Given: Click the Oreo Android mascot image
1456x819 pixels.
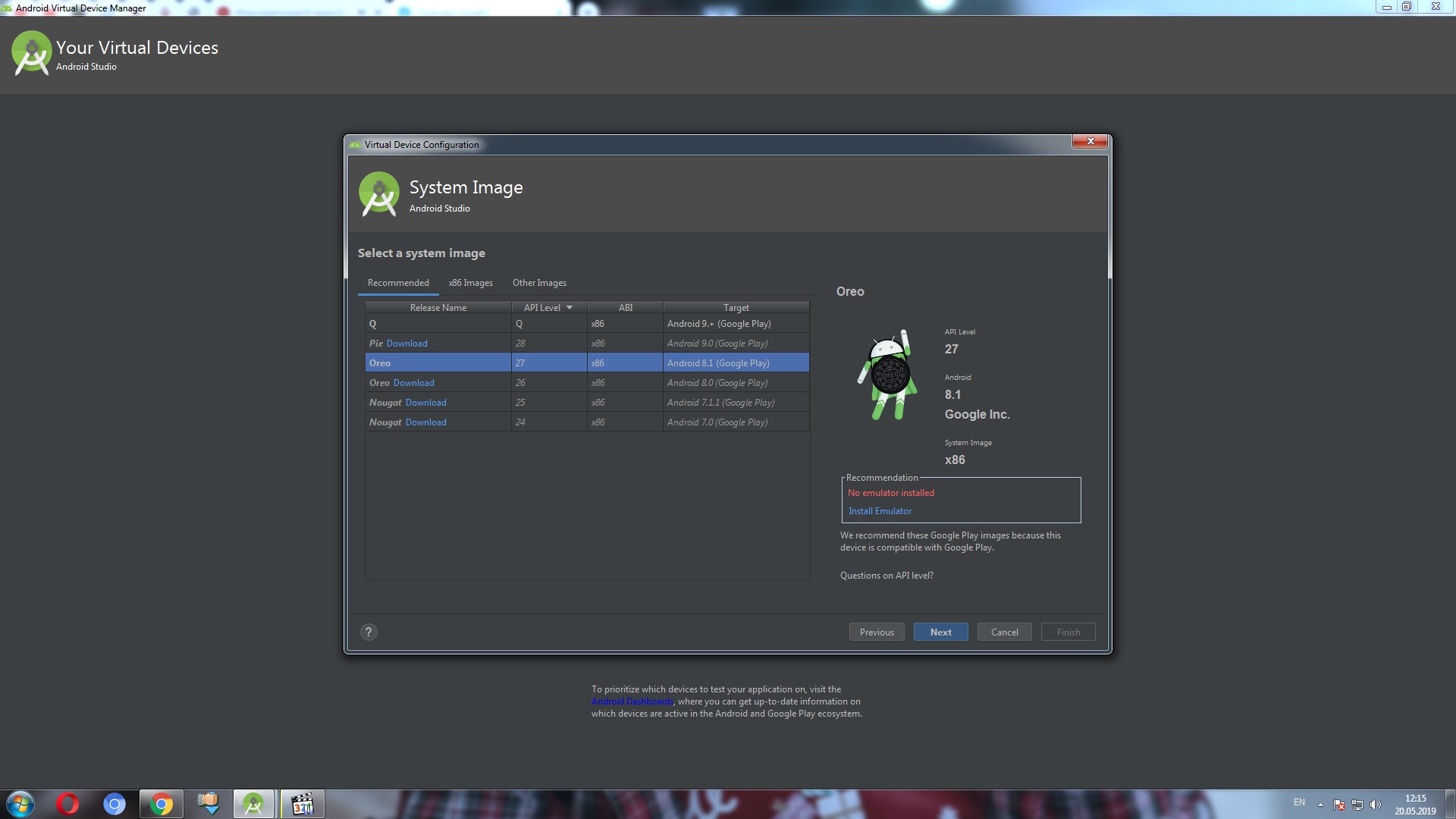Looking at the screenshot, I should [887, 374].
